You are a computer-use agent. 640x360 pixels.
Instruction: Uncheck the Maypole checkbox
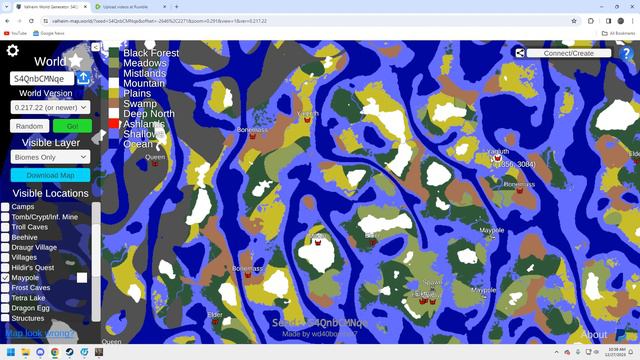click(5, 278)
